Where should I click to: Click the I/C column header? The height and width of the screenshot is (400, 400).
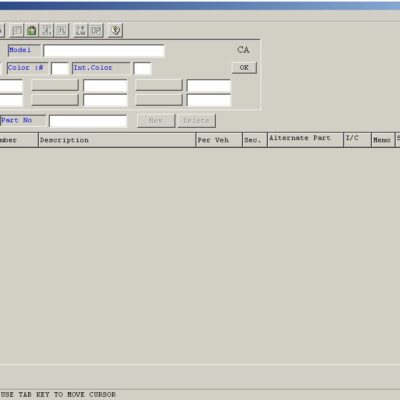[357, 140]
